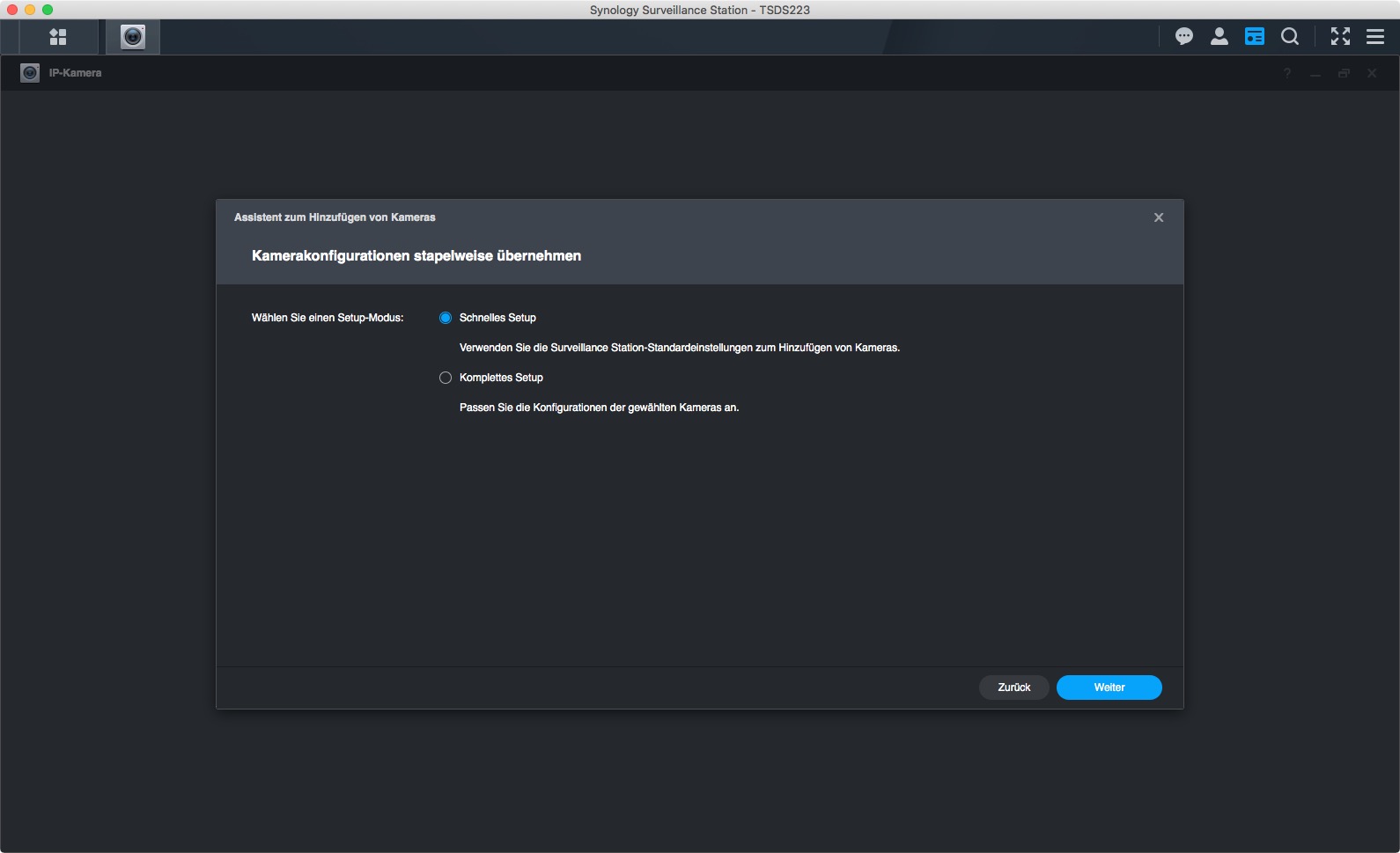
Task: Open the user account icon
Action: coord(1219,37)
